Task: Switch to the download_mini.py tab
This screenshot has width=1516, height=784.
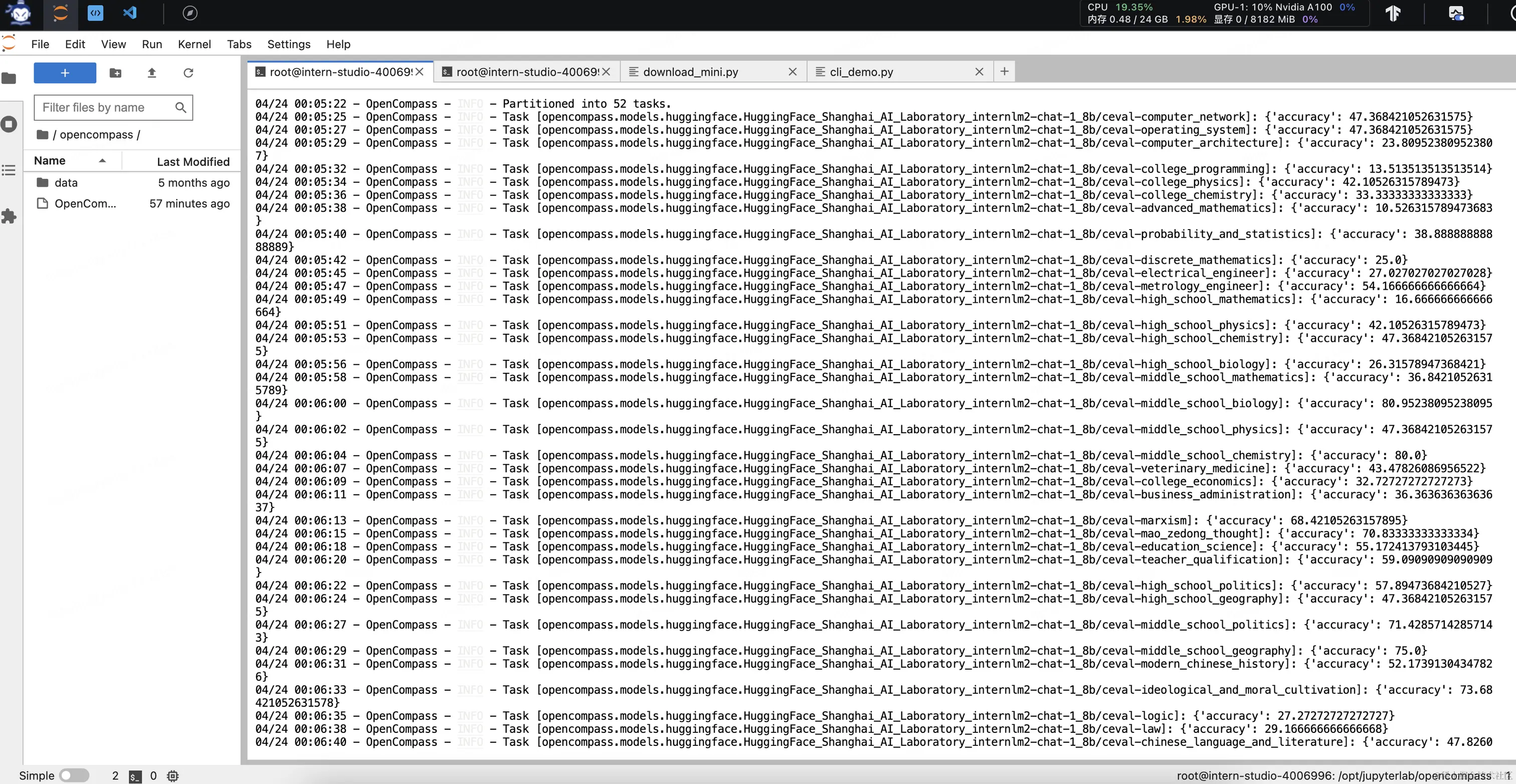Action: (690, 72)
